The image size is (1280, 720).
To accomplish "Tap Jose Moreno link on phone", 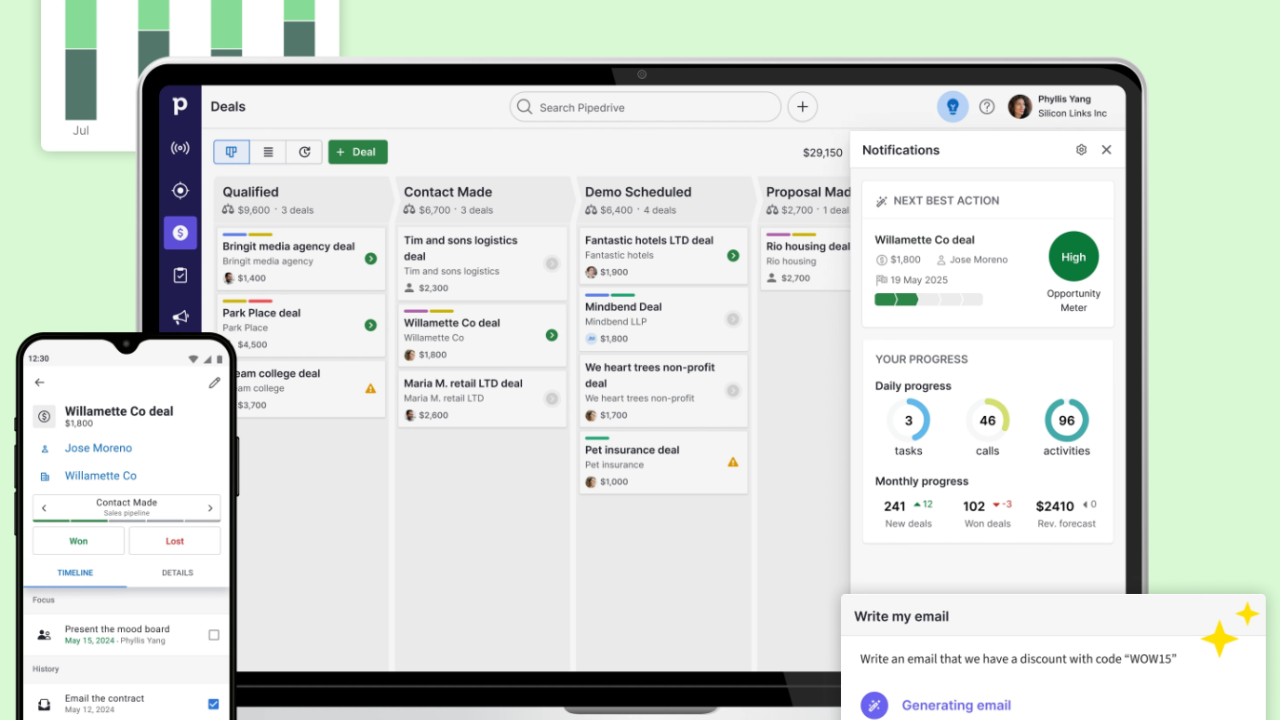I will 98,448.
